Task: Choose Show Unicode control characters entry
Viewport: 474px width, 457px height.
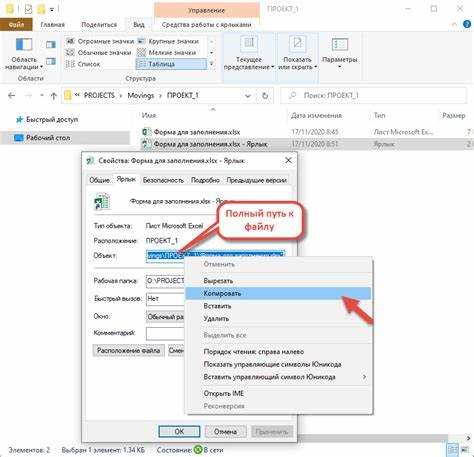Action: [278, 365]
